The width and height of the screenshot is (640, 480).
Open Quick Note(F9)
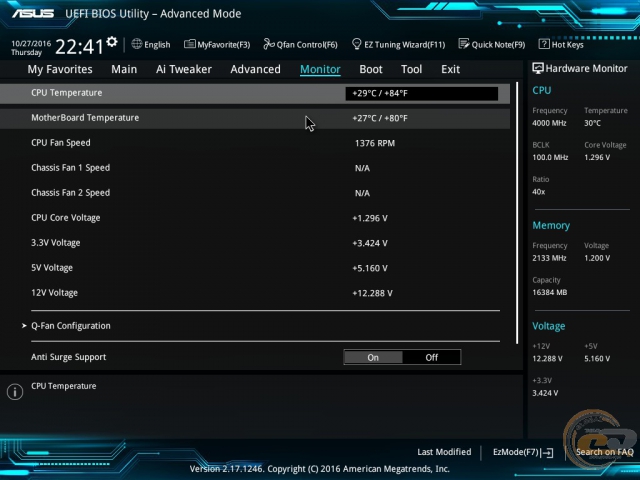pyautogui.click(x=492, y=44)
